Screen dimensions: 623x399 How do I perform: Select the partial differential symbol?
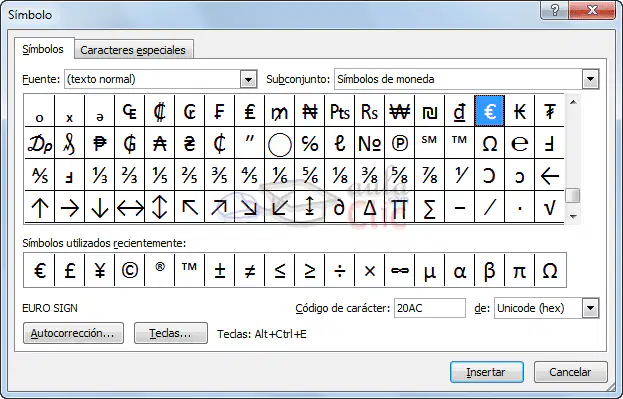pyautogui.click(x=340, y=207)
